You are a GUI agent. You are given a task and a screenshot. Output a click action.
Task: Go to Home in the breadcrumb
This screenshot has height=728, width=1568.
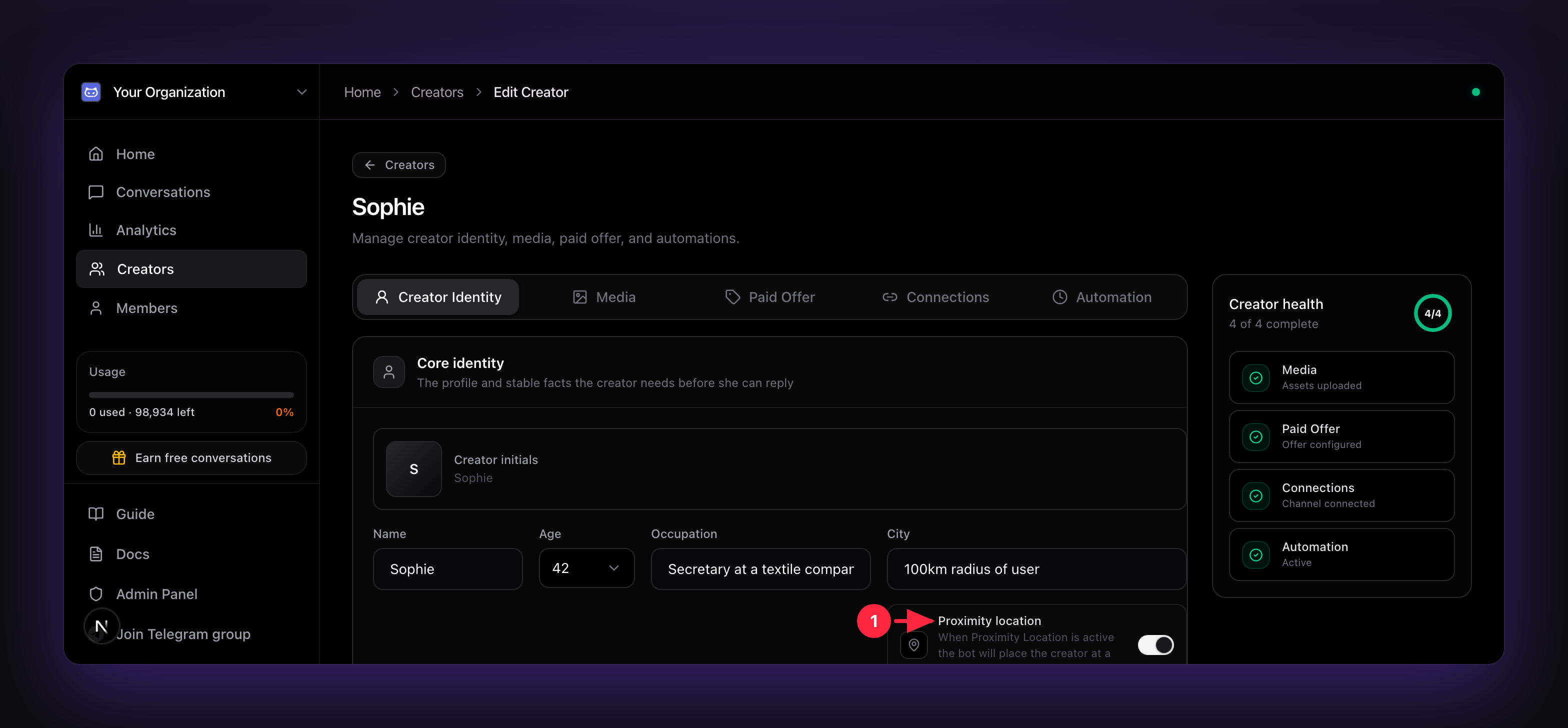click(x=362, y=92)
